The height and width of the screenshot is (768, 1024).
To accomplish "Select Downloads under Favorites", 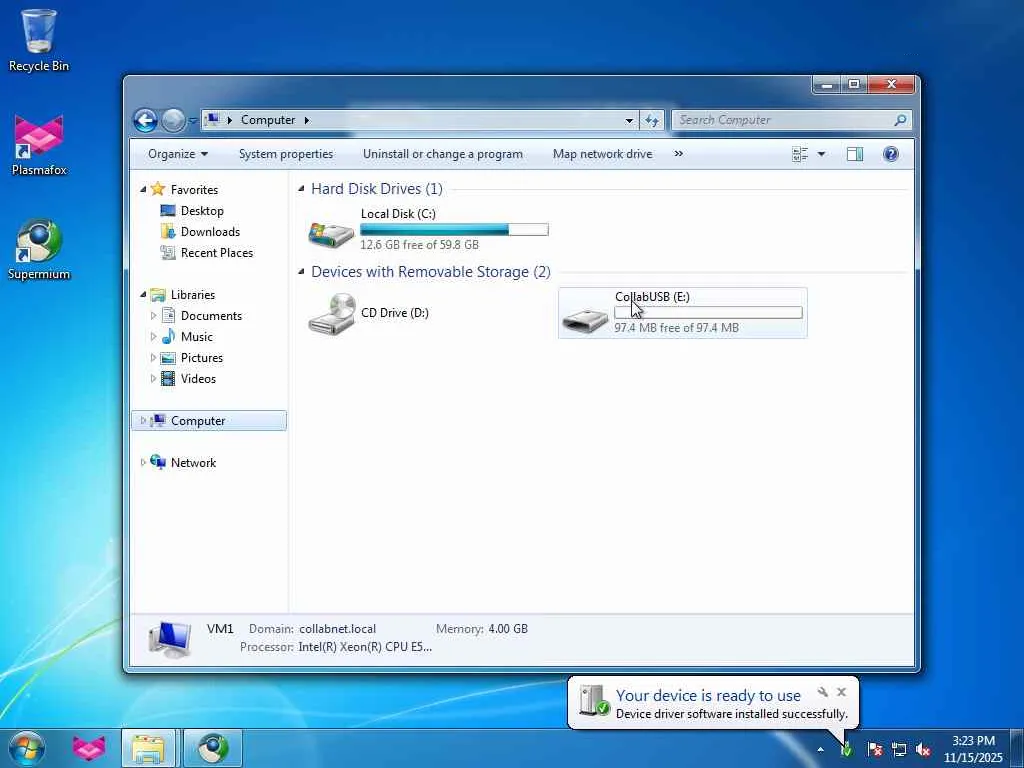I will click(x=210, y=232).
